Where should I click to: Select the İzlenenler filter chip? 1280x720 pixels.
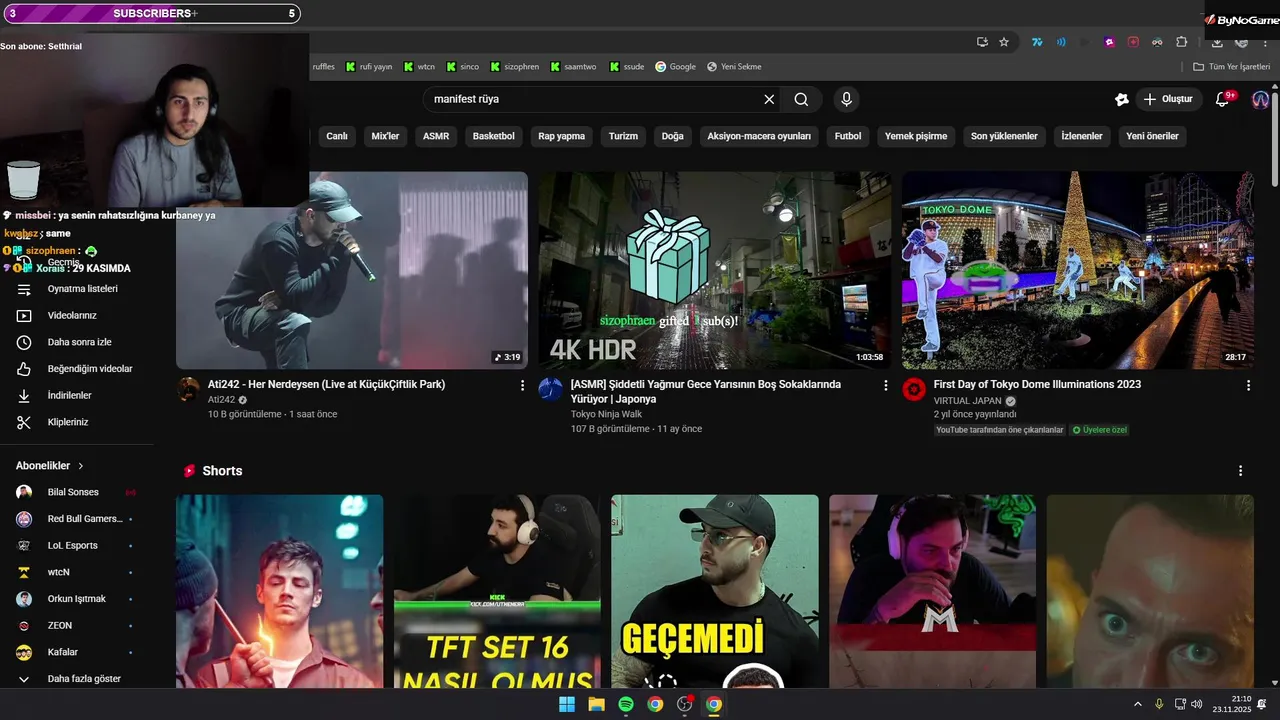click(1082, 136)
